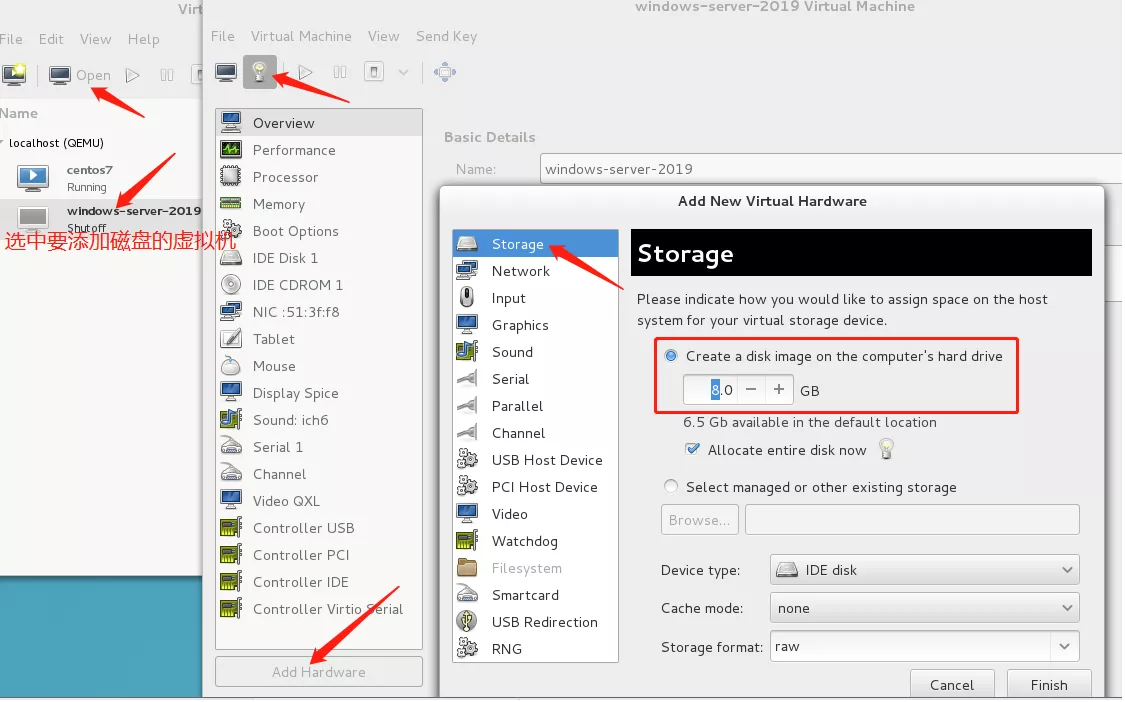This screenshot has width=1125, height=702.
Task: Expand the Storage format combo box arrow
Action: click(1066, 646)
